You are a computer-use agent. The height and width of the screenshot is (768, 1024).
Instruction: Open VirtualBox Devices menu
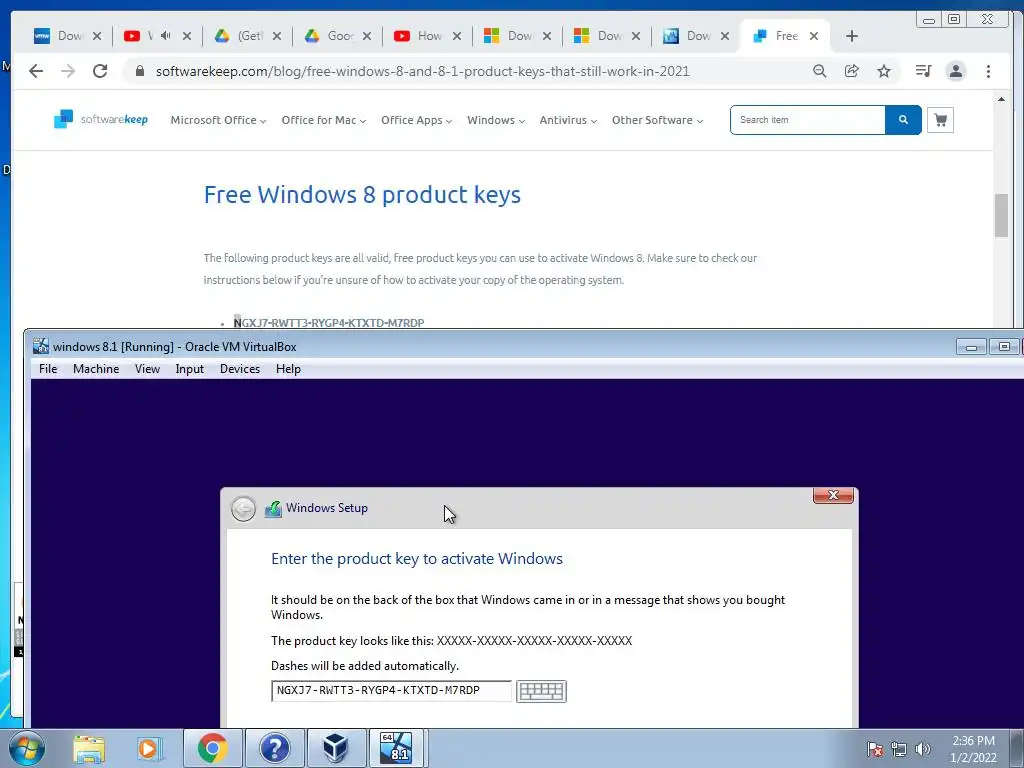click(240, 369)
